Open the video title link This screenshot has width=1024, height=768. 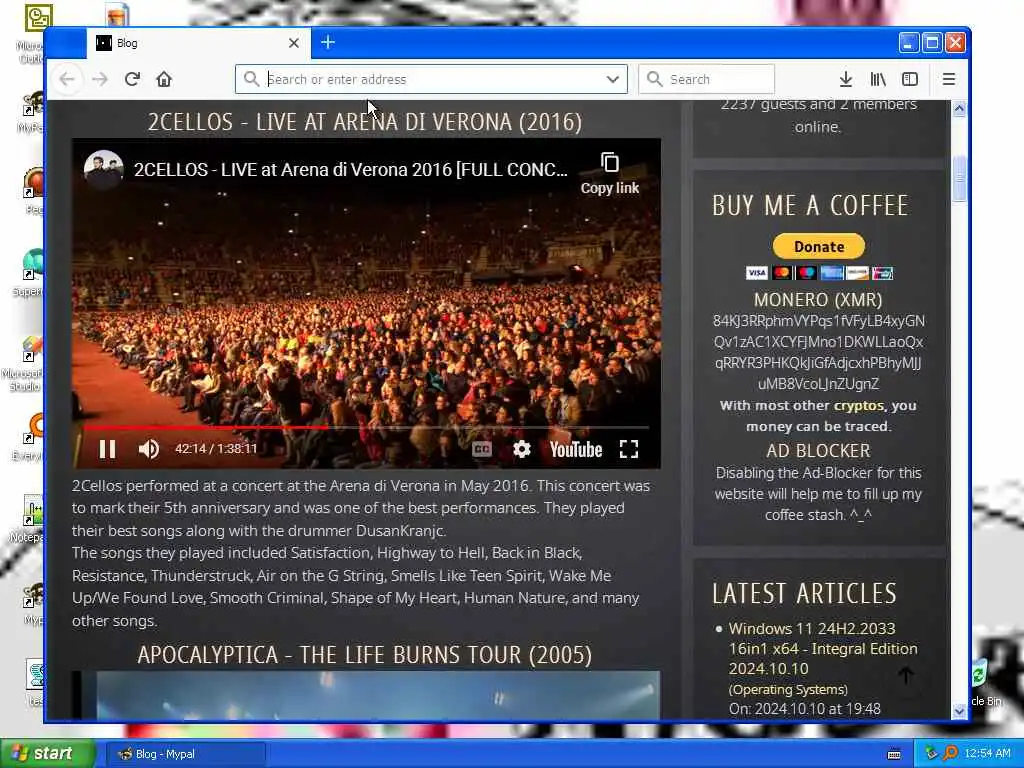click(351, 170)
